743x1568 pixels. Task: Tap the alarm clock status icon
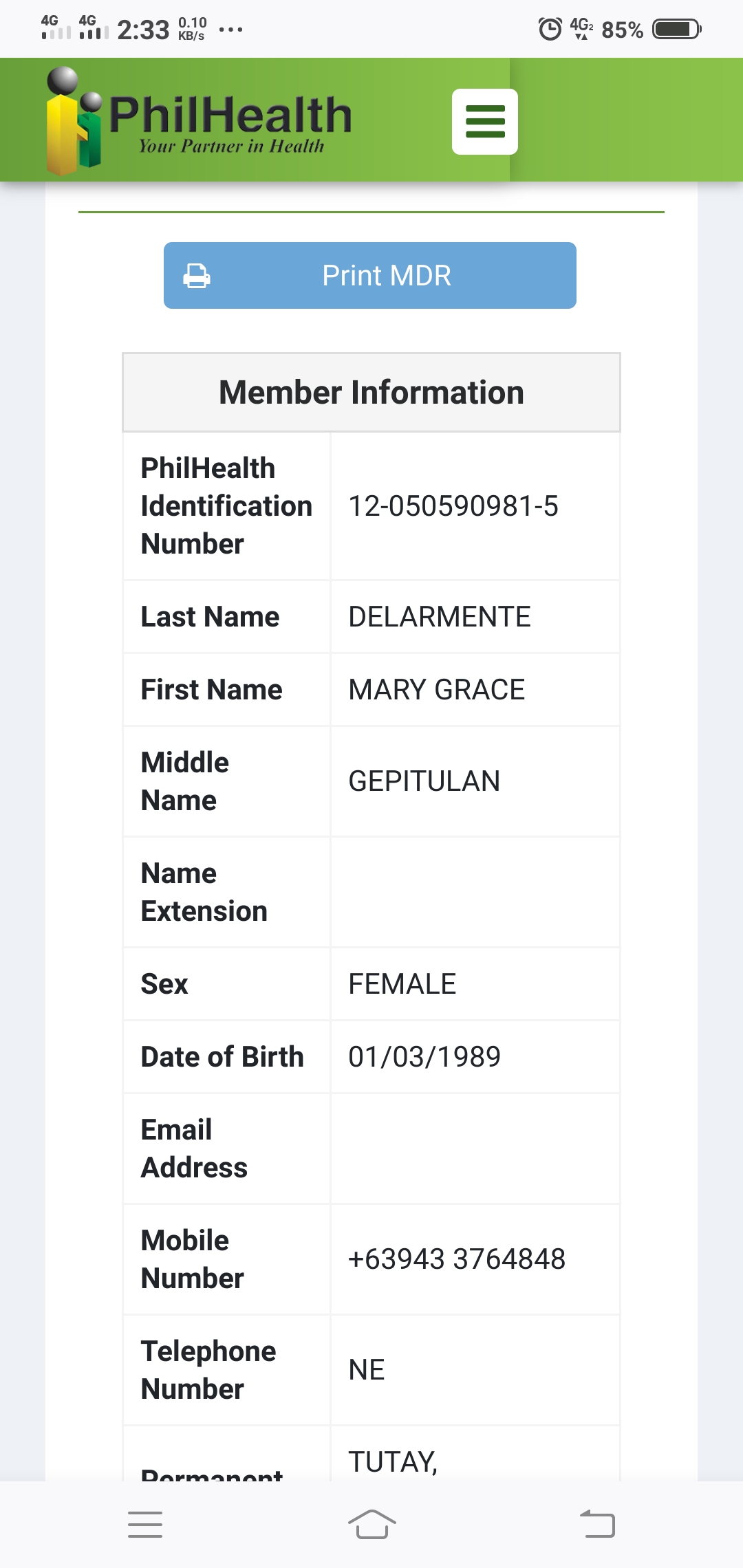[550, 29]
